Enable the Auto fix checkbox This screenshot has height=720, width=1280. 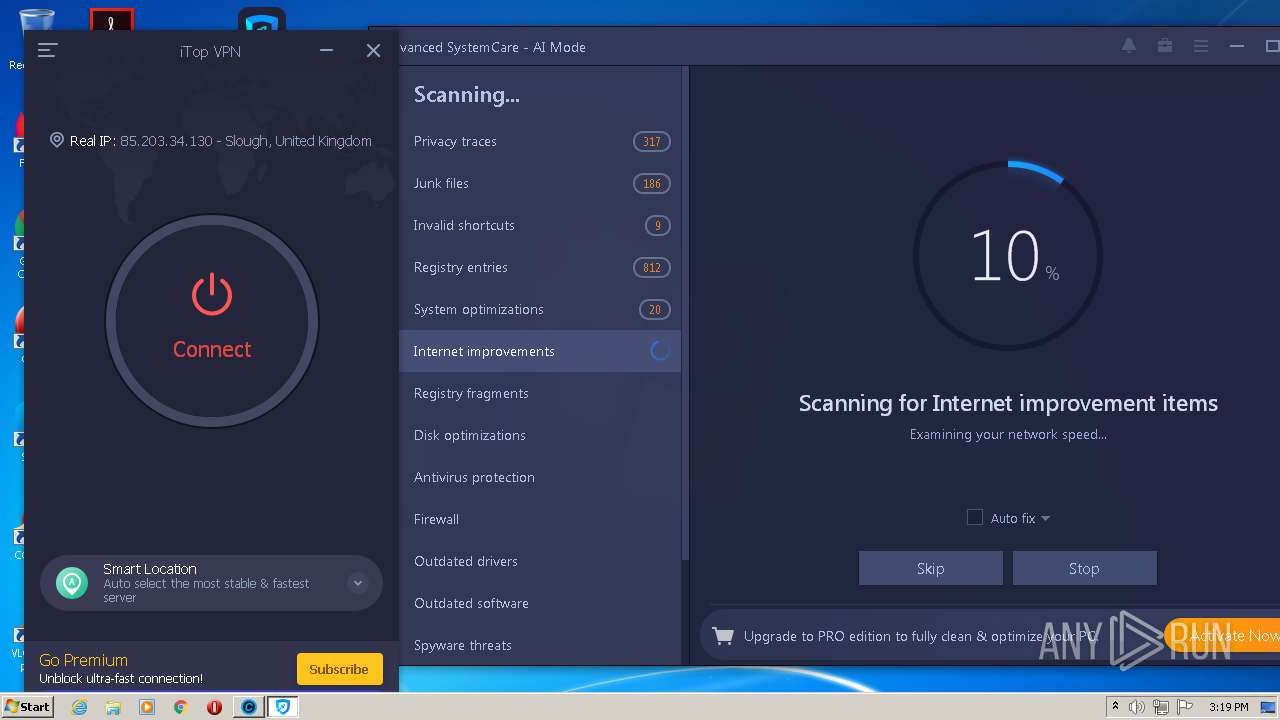point(975,517)
